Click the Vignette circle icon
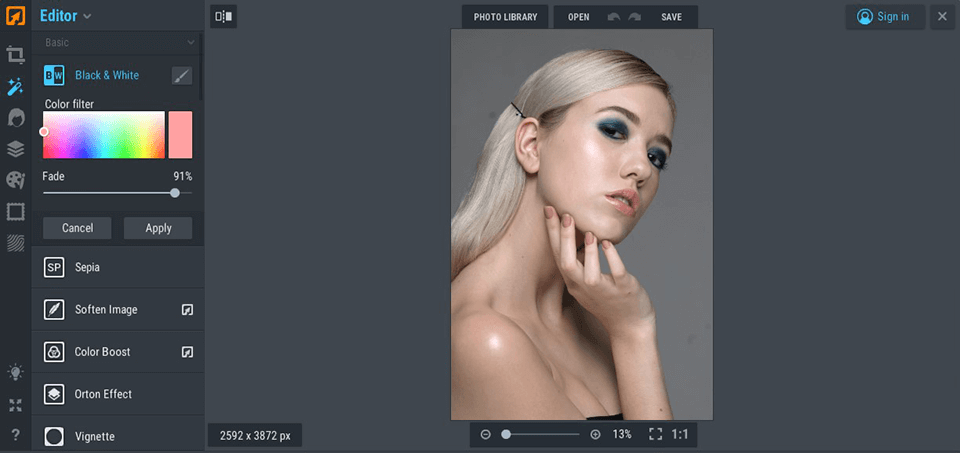Image resolution: width=960 pixels, height=453 pixels. (x=54, y=436)
